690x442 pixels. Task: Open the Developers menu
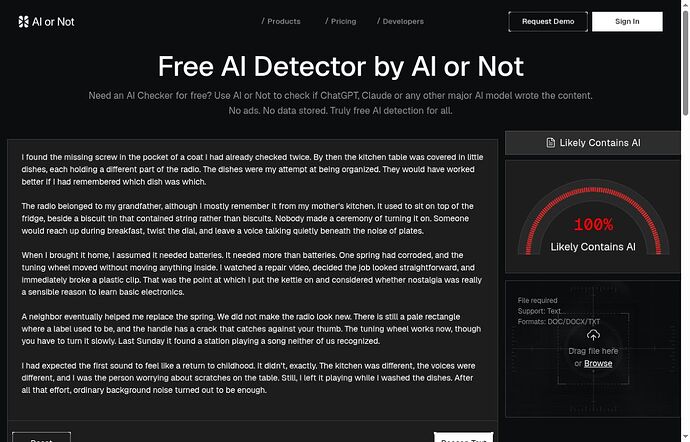point(400,21)
